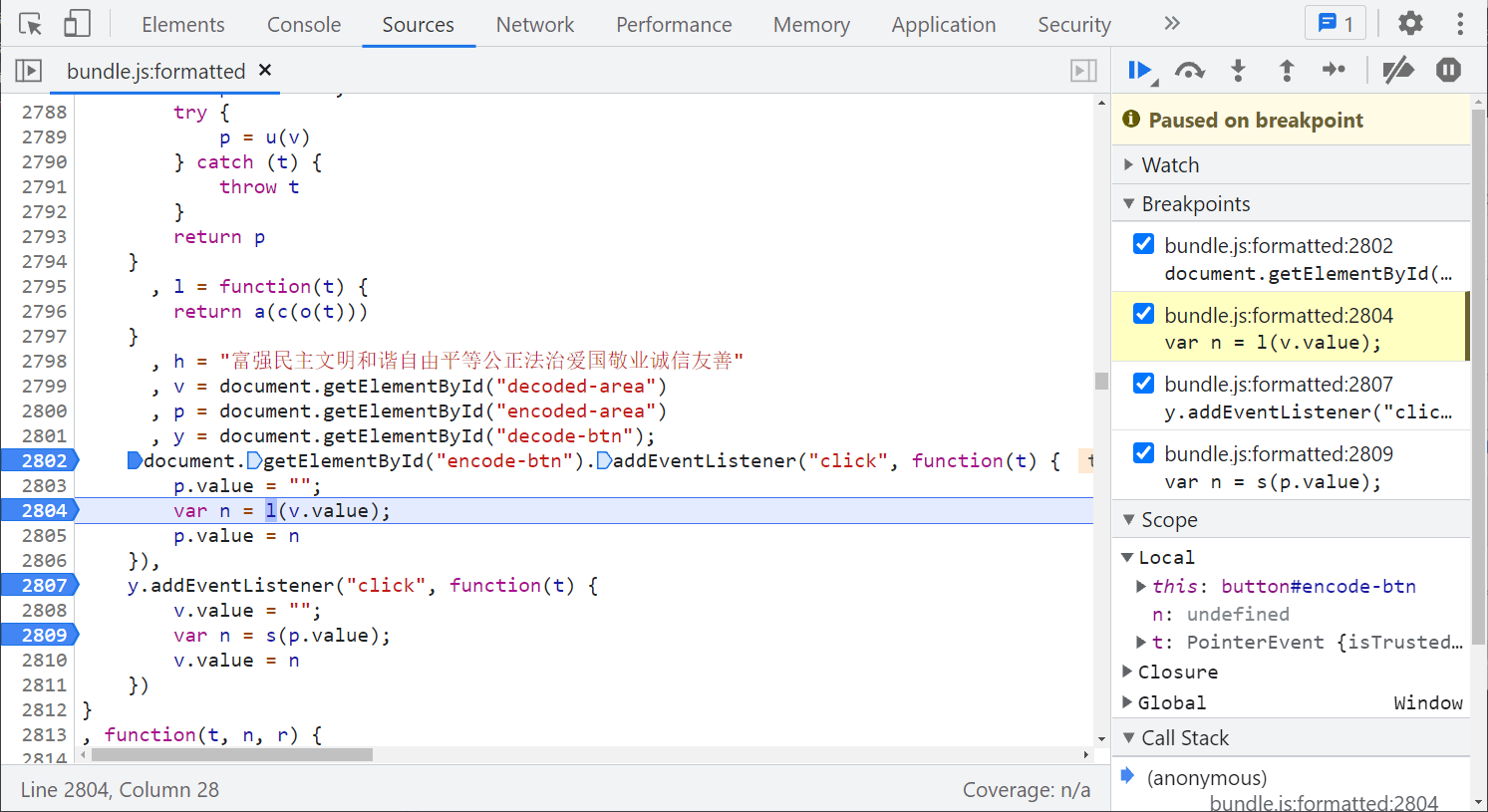
Task: Open the messages counter badge
Action: click(x=1336, y=23)
